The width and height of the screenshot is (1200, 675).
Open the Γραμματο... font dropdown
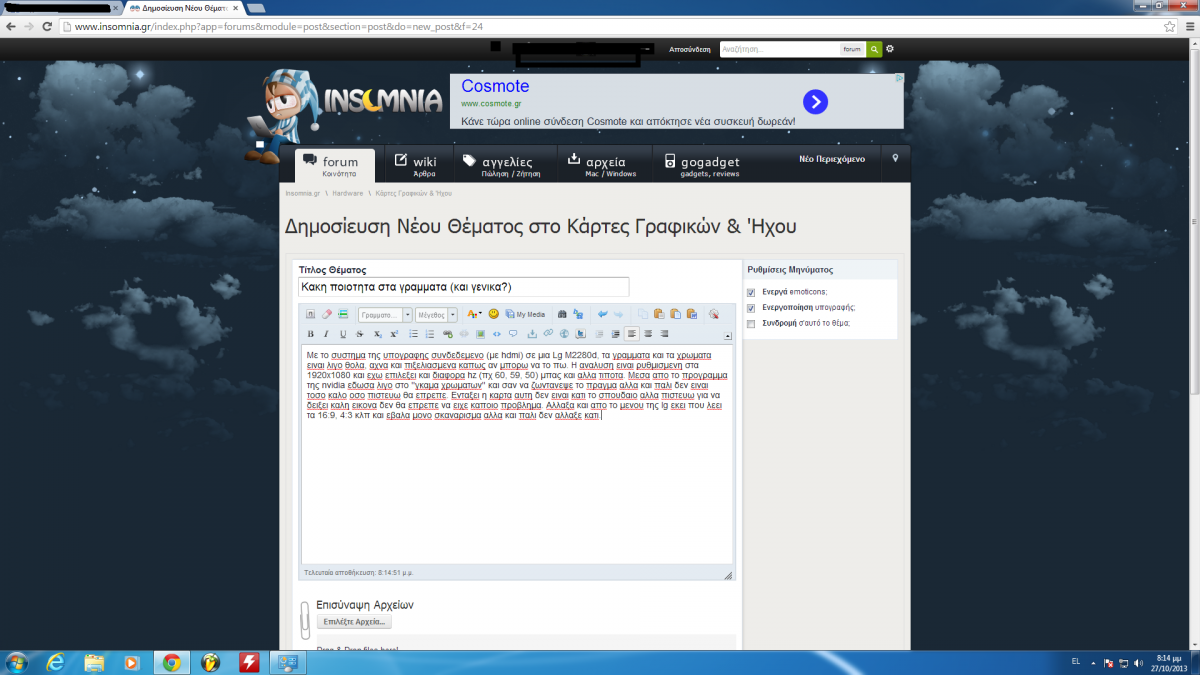[x=385, y=314]
